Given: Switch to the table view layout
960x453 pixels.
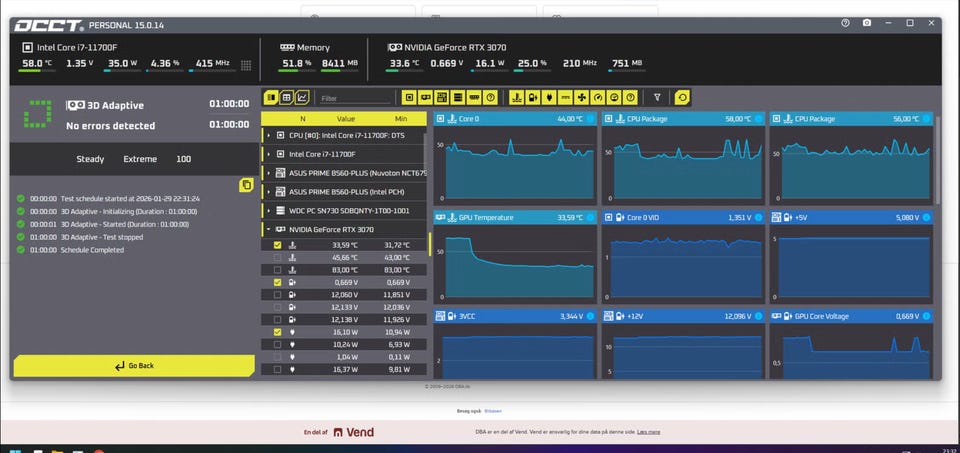Looking at the screenshot, I should (286, 97).
